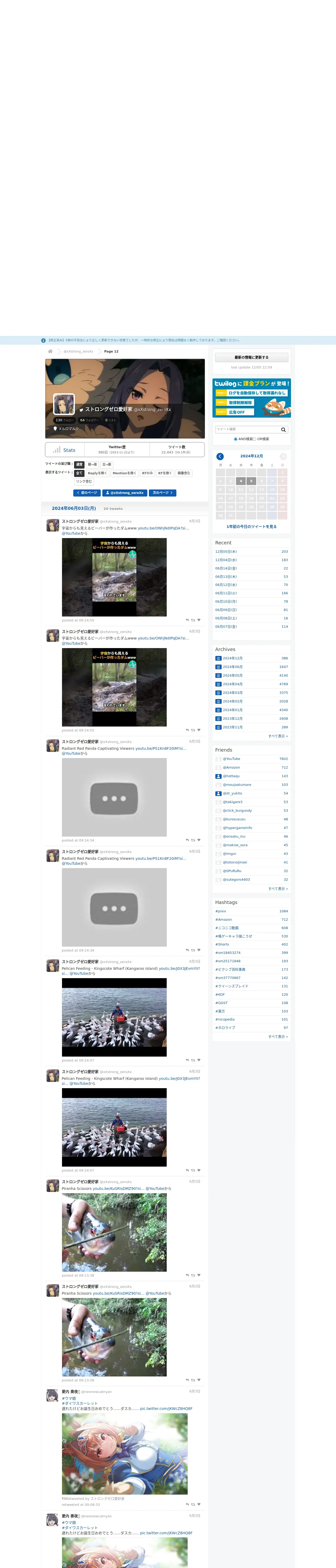
Task: Click the list icon for 2024年12月 archive
Action: pos(218,658)
